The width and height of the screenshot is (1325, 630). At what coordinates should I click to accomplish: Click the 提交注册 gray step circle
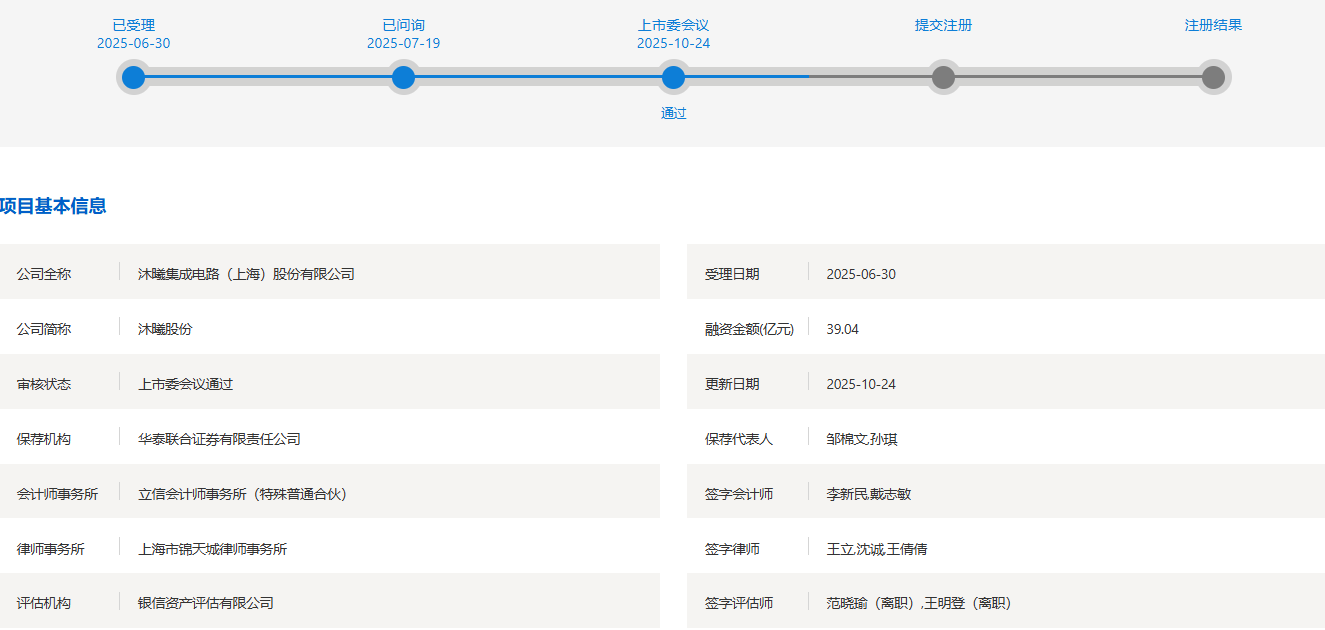943,77
